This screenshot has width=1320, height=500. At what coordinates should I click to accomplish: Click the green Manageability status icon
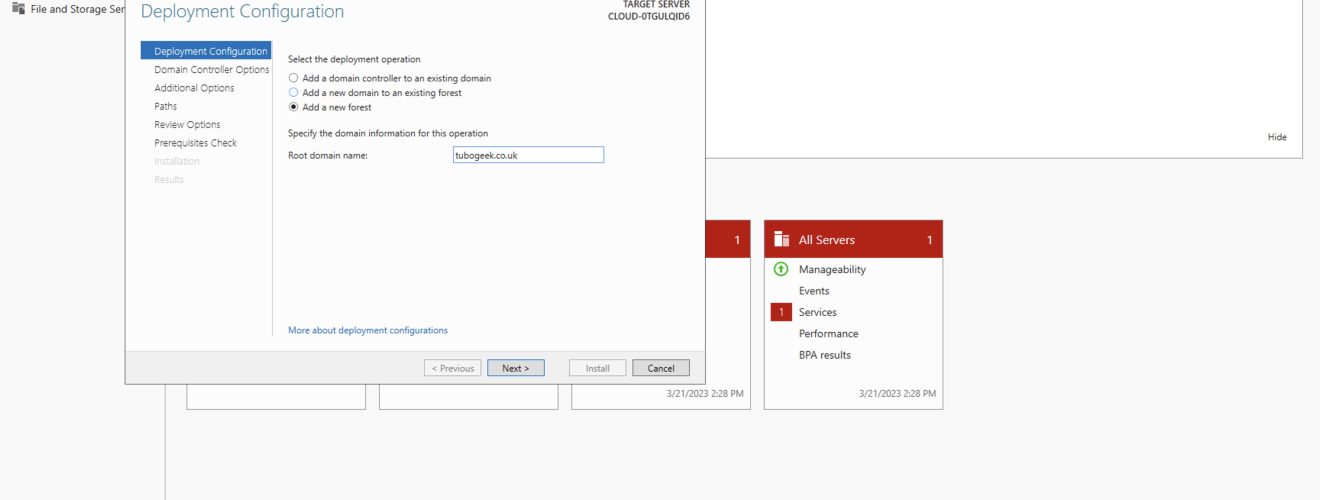coord(781,270)
